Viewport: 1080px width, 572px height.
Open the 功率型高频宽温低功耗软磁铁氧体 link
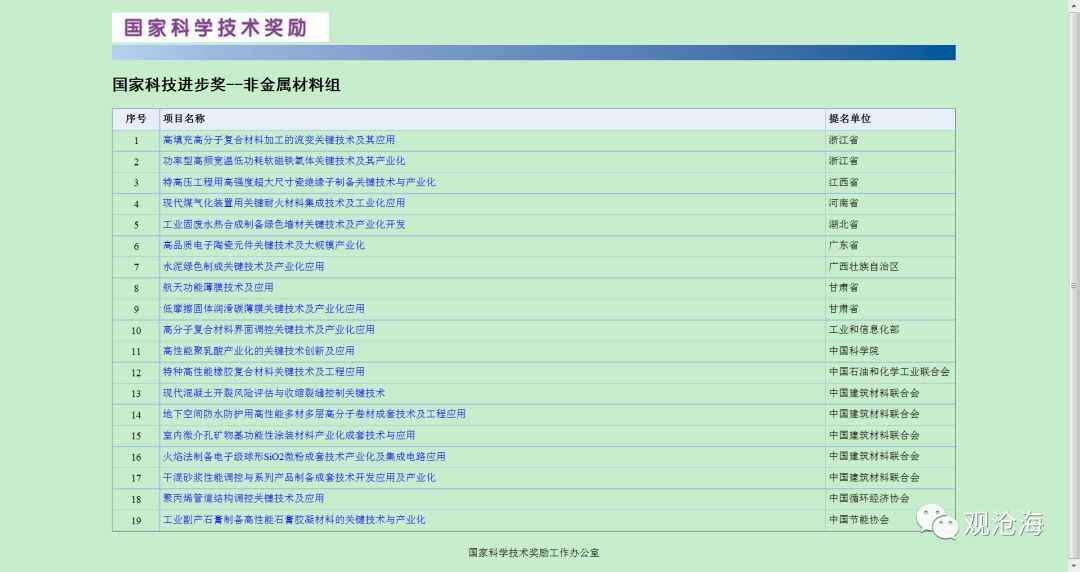[283, 161]
